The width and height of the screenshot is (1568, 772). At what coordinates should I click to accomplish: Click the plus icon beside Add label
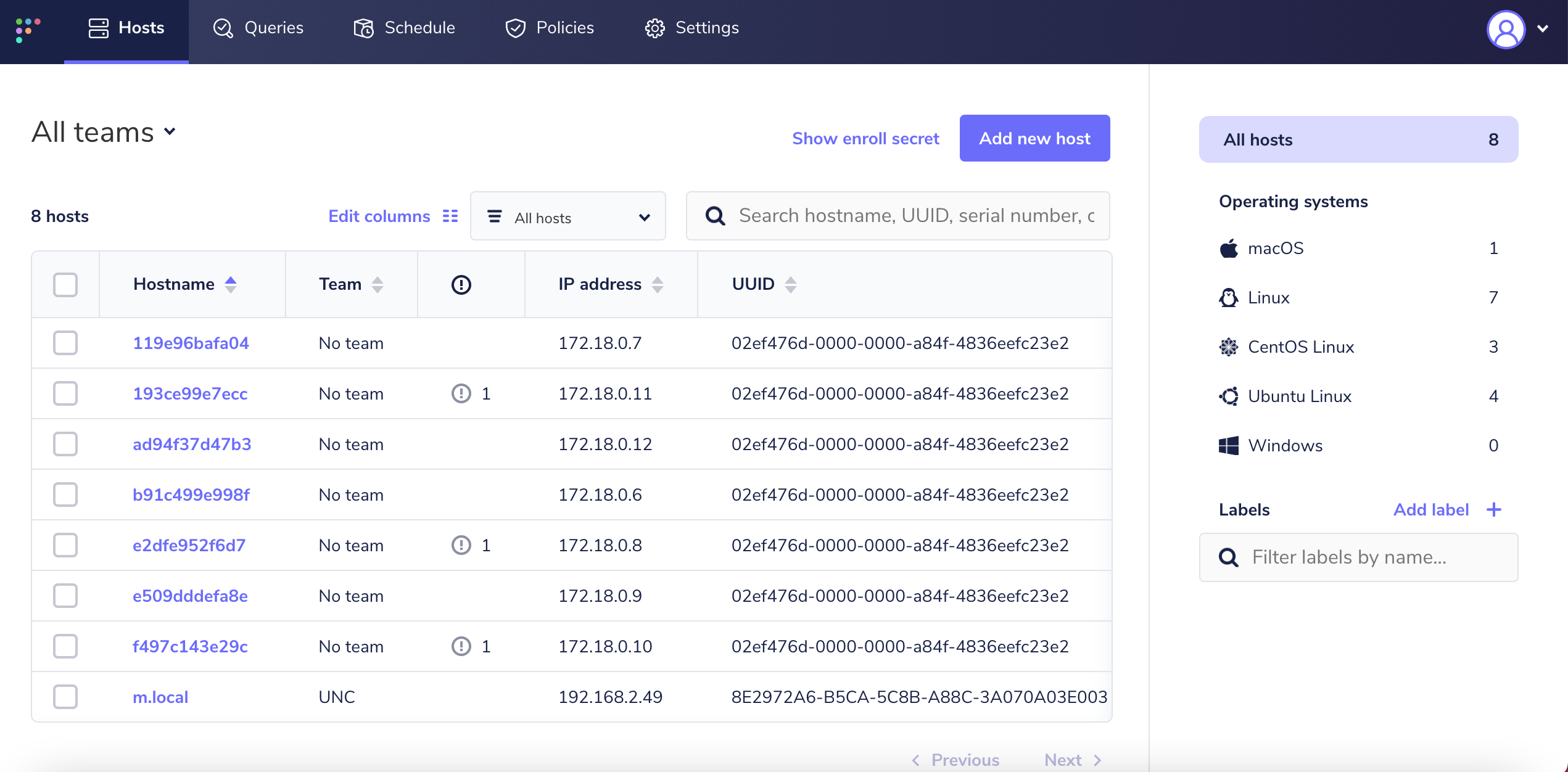pyautogui.click(x=1493, y=510)
